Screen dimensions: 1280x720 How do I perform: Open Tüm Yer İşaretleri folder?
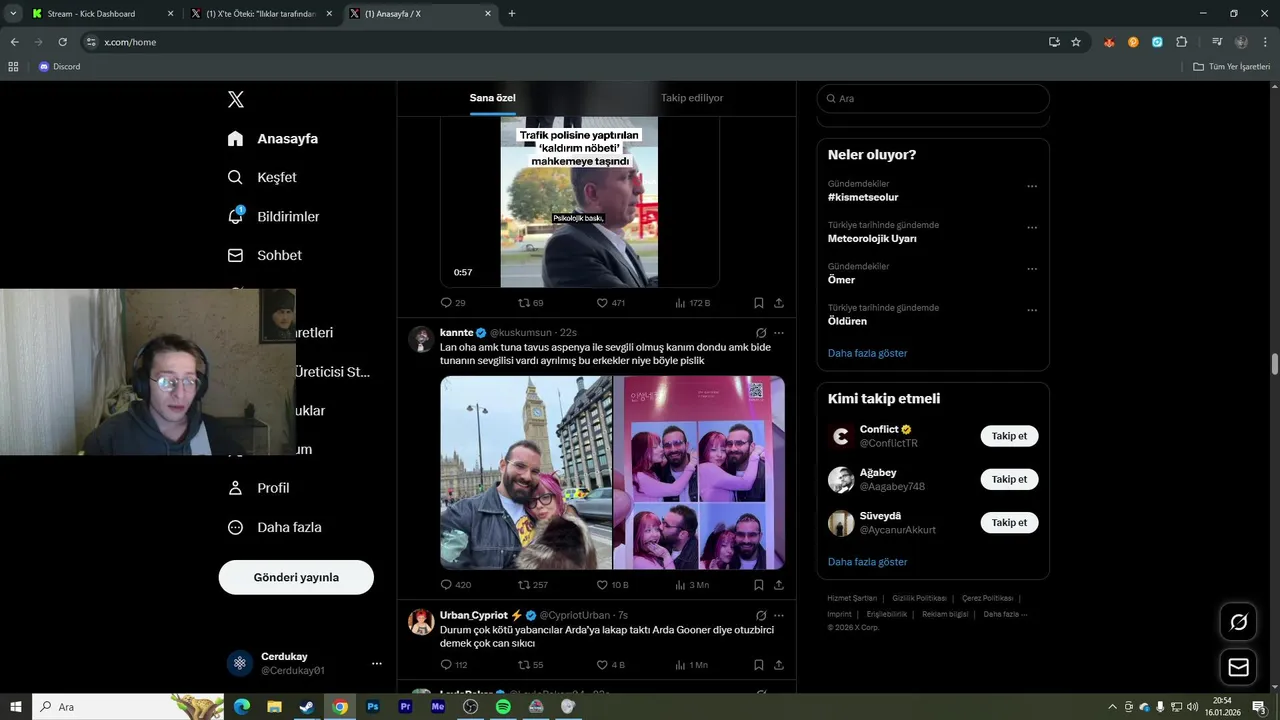[1232, 66]
